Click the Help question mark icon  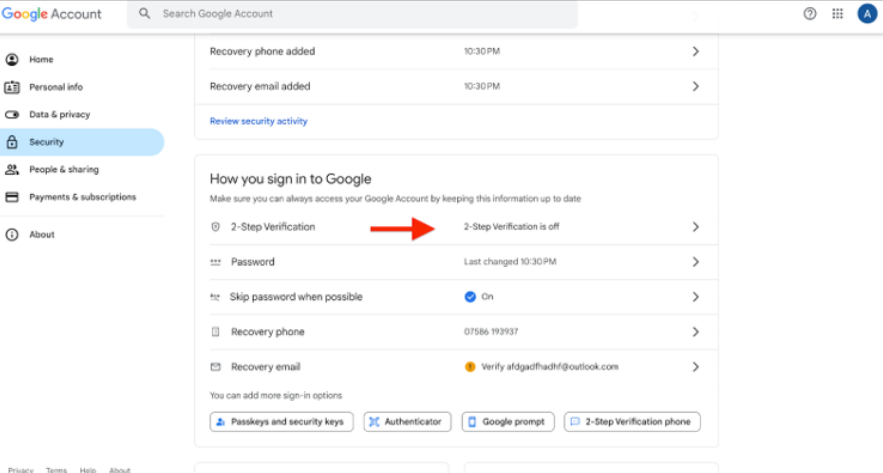[x=810, y=14]
